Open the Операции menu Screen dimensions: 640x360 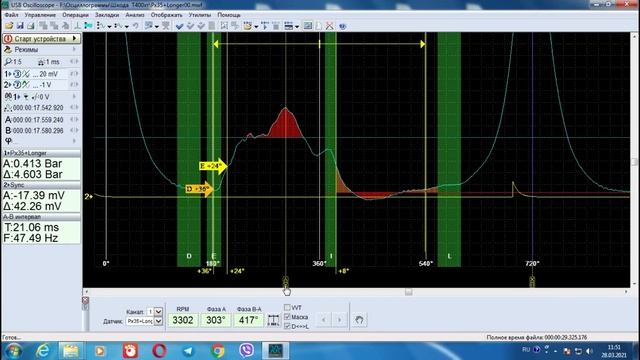(75, 15)
